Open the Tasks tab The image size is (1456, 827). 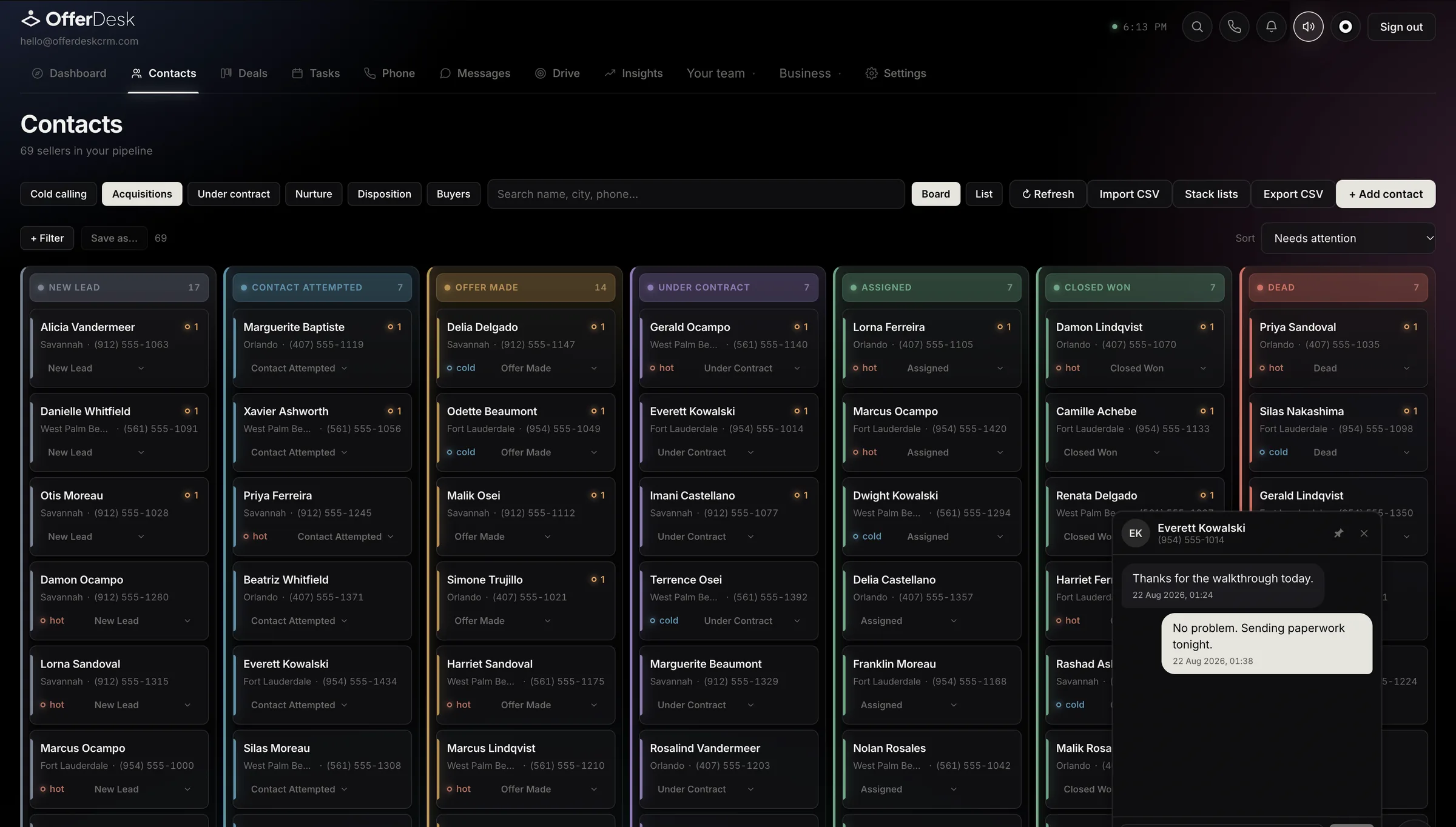(x=316, y=73)
